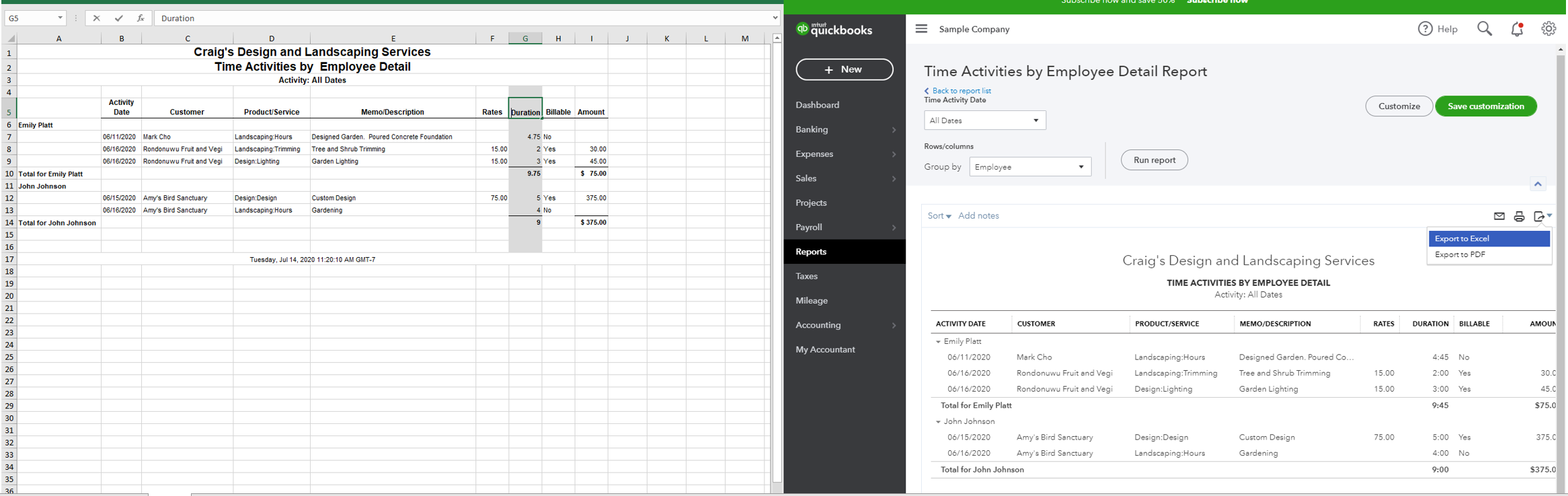Open the settings gear in QuickBooks
The image size is (1568, 496).
pyautogui.click(x=1549, y=28)
